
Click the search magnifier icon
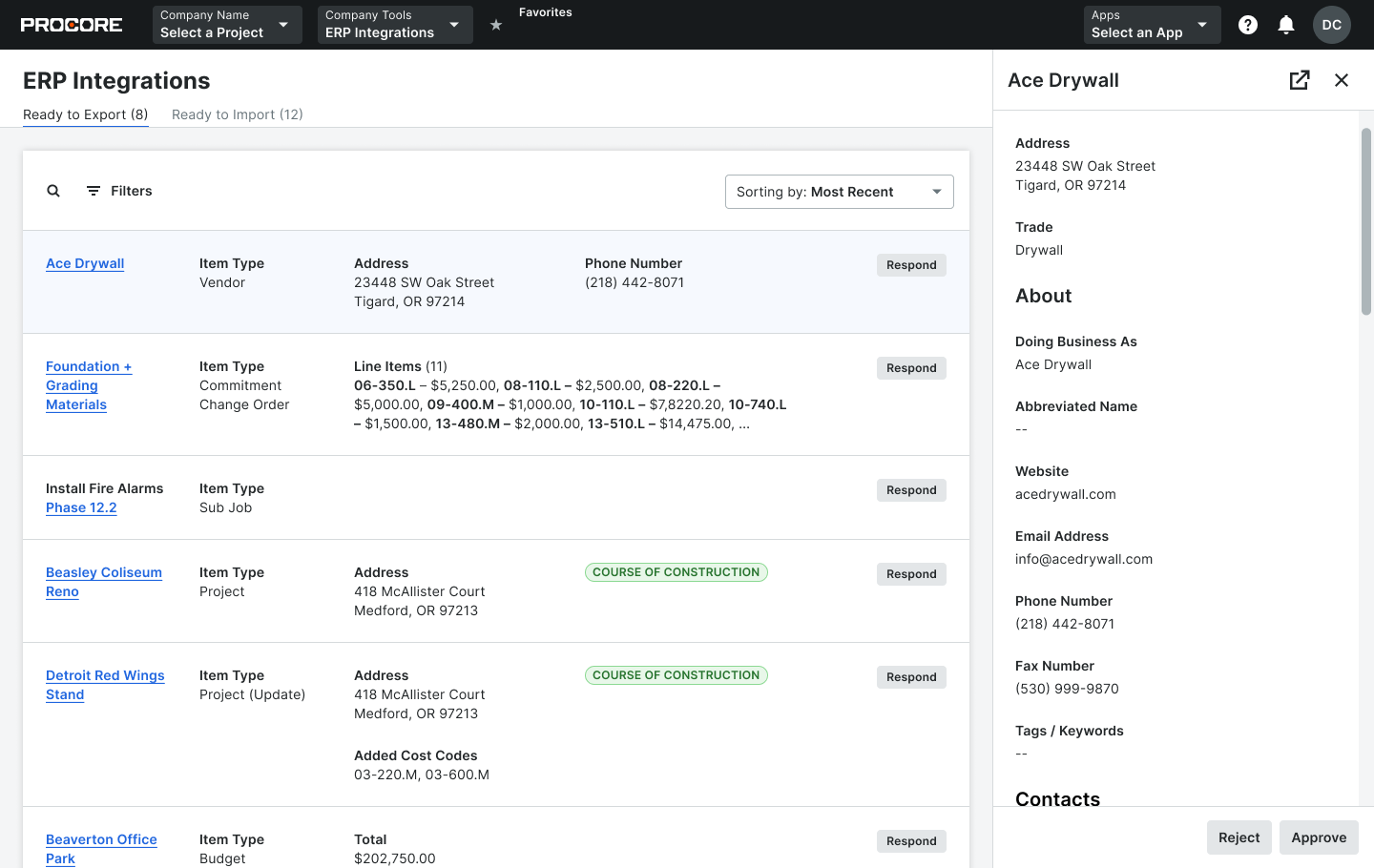53,191
